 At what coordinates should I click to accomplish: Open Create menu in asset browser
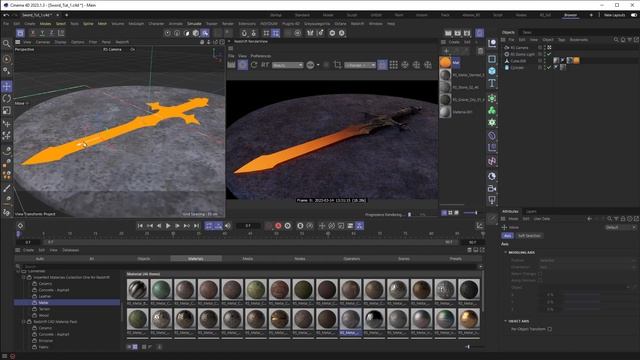(28, 250)
